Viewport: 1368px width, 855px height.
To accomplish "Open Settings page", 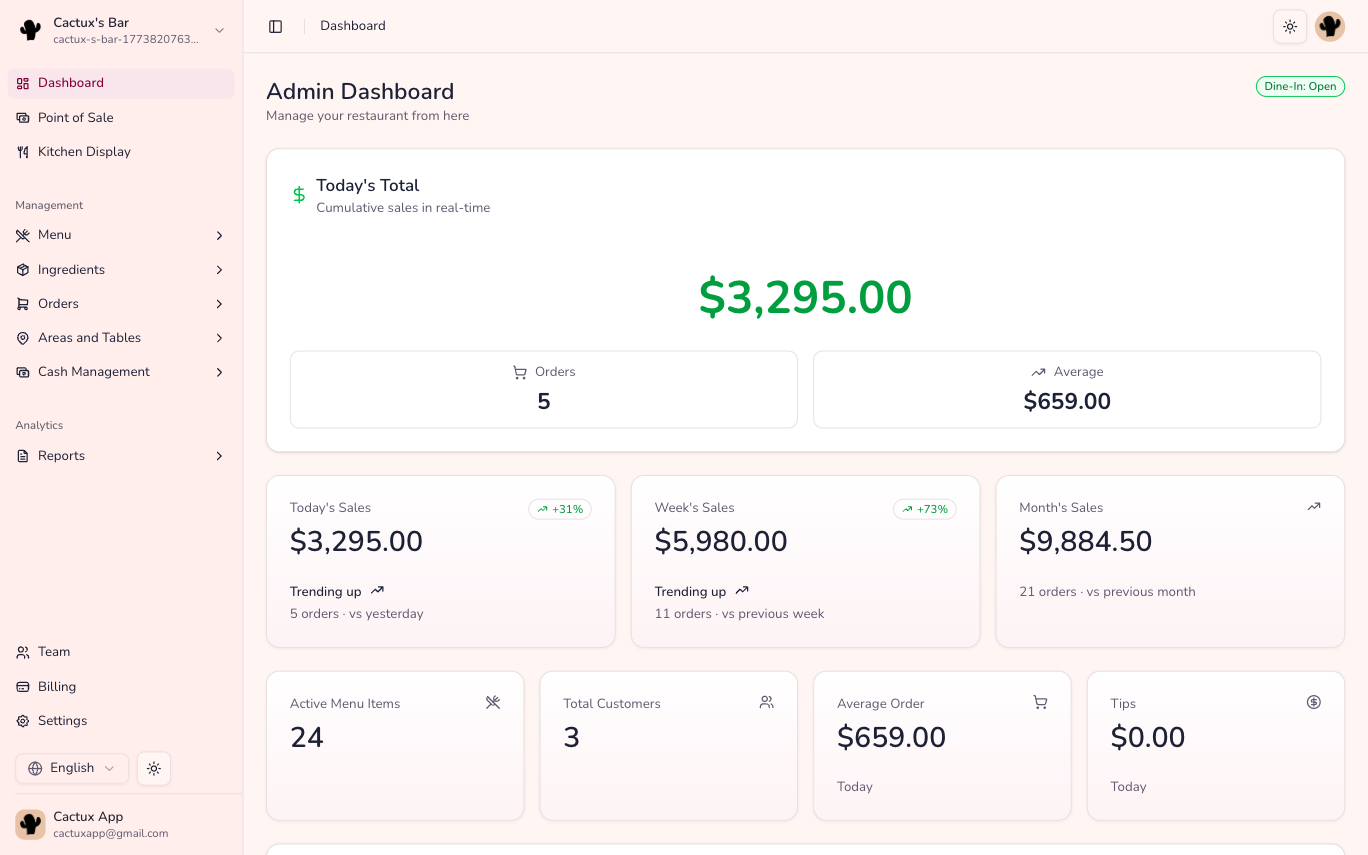I will [121, 721].
